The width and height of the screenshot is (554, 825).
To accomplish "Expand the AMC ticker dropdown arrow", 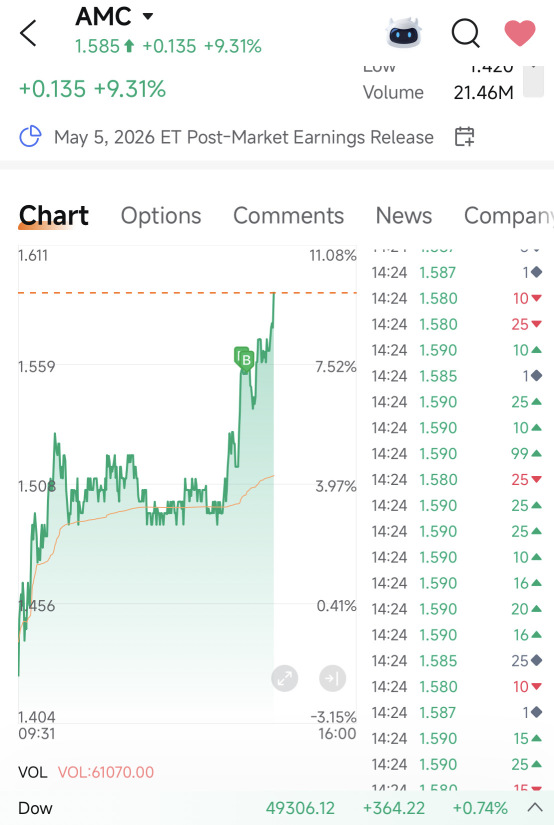I will pos(148,16).
